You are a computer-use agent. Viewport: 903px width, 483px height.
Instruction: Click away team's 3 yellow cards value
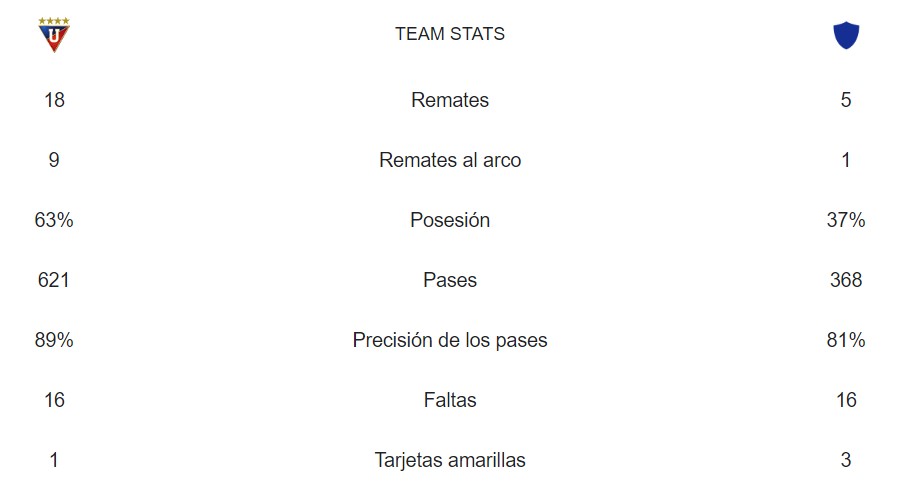[846, 460]
